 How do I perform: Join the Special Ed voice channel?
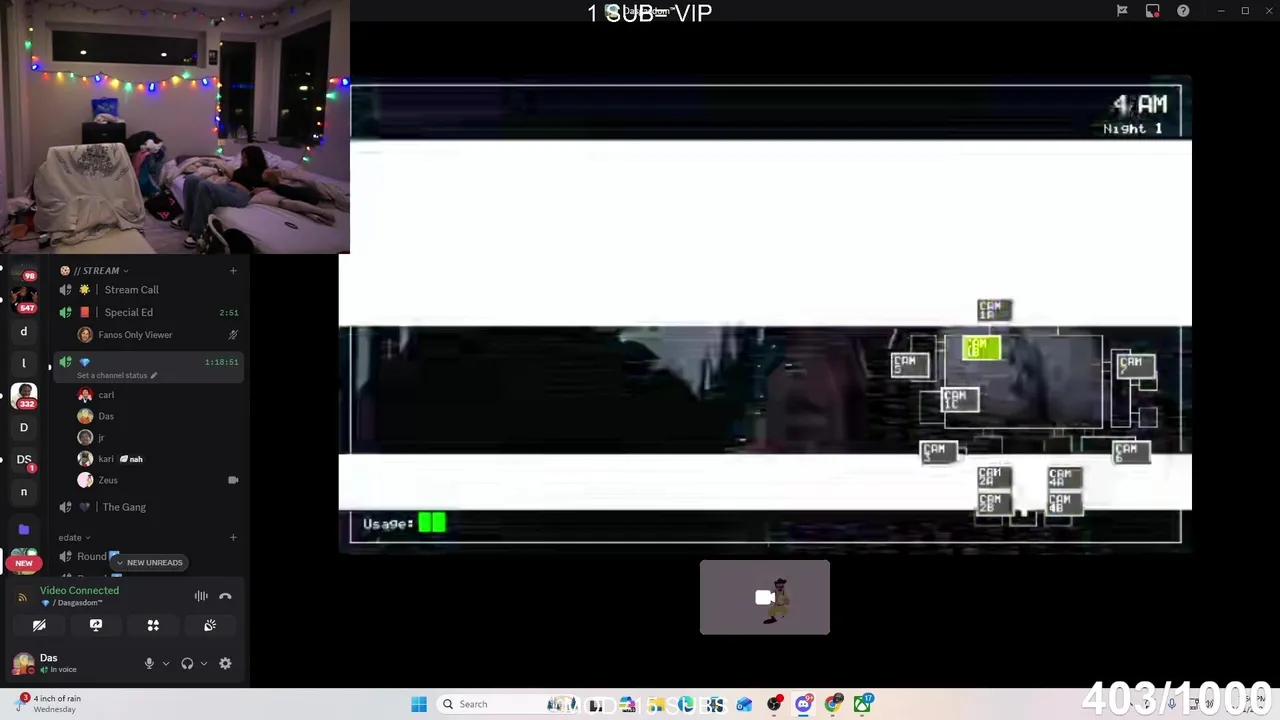click(150, 312)
